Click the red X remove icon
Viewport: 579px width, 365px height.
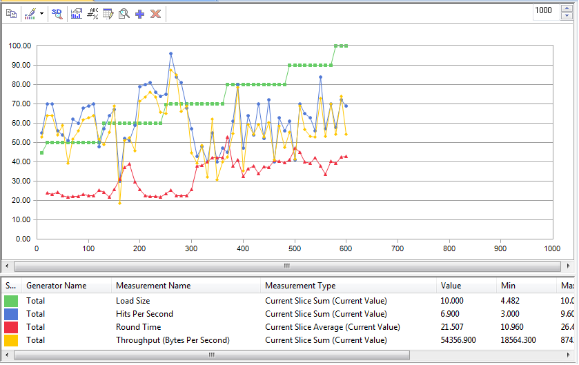156,14
